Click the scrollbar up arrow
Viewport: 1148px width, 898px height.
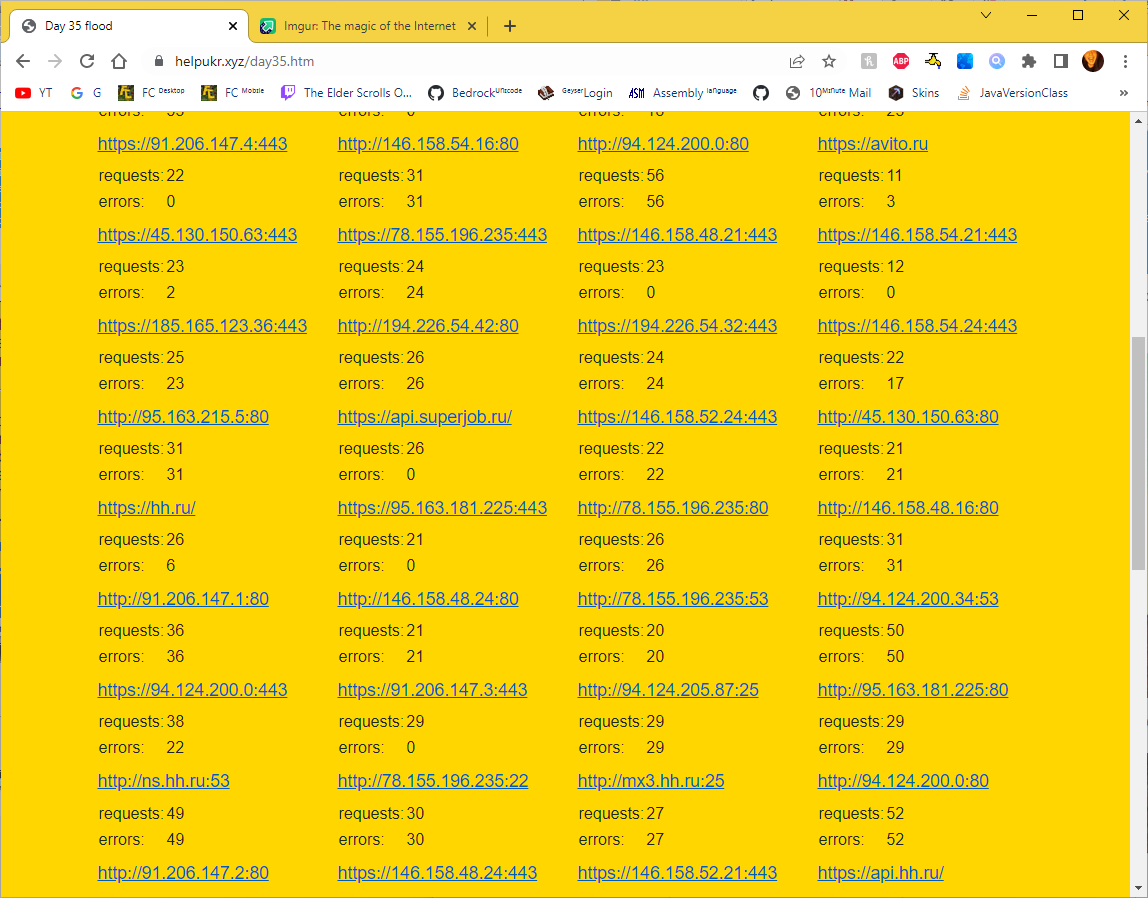tap(1138, 121)
